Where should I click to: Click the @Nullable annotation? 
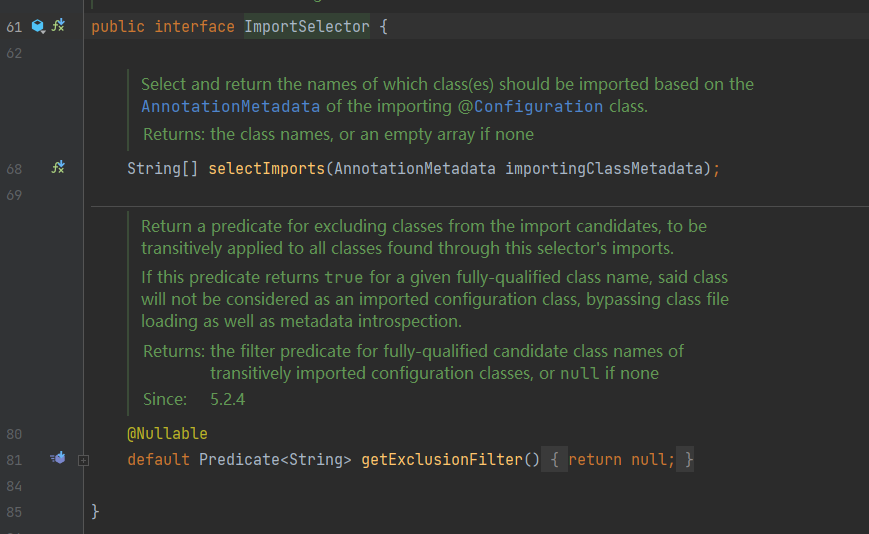[x=167, y=433]
